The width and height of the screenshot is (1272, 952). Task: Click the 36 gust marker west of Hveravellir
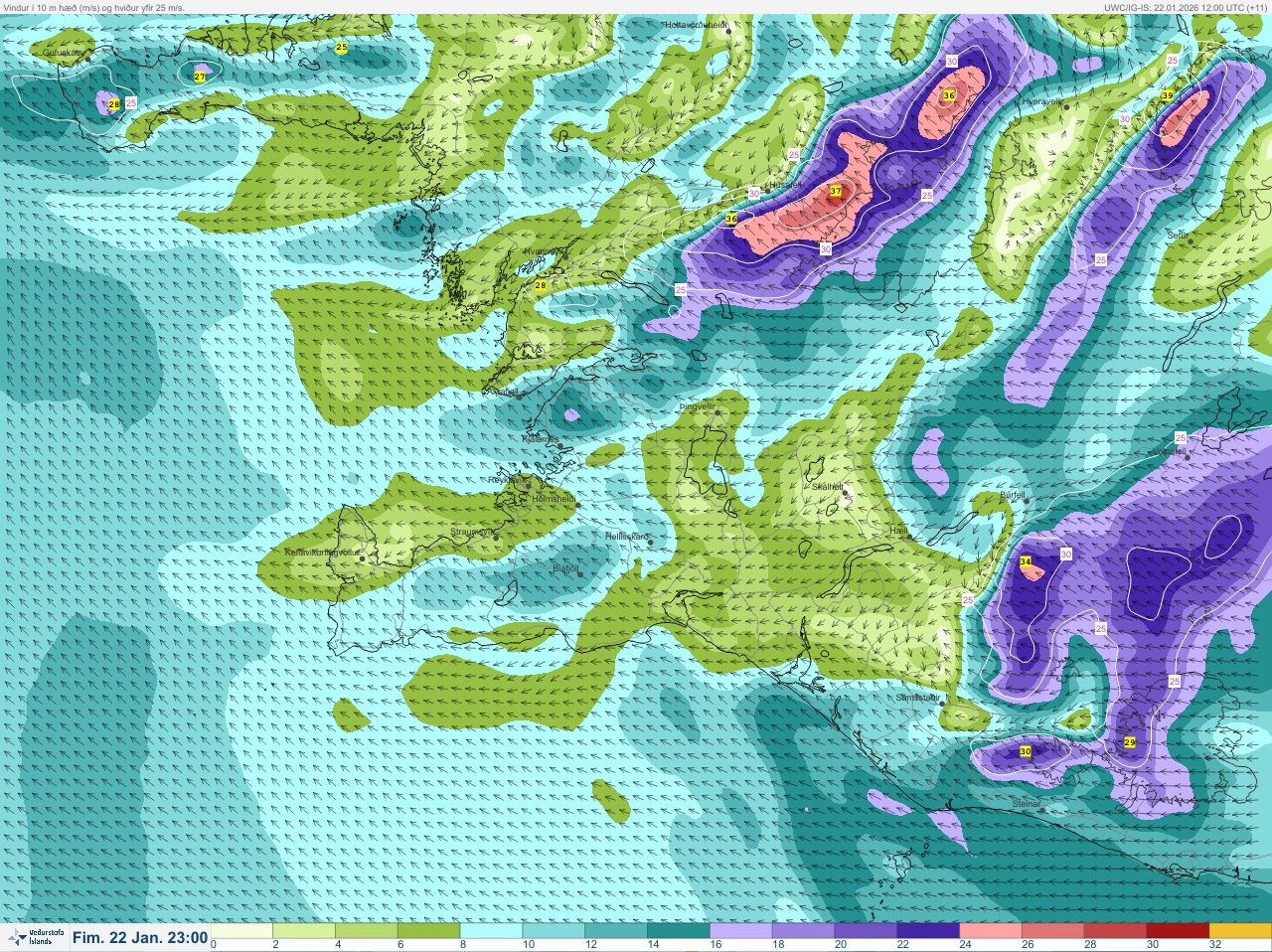[949, 95]
